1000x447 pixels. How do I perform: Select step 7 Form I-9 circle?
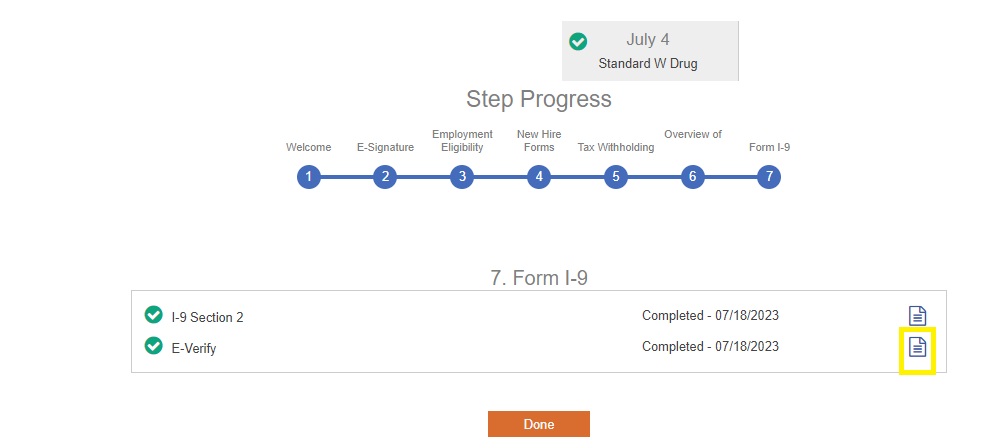pyautogui.click(x=769, y=177)
